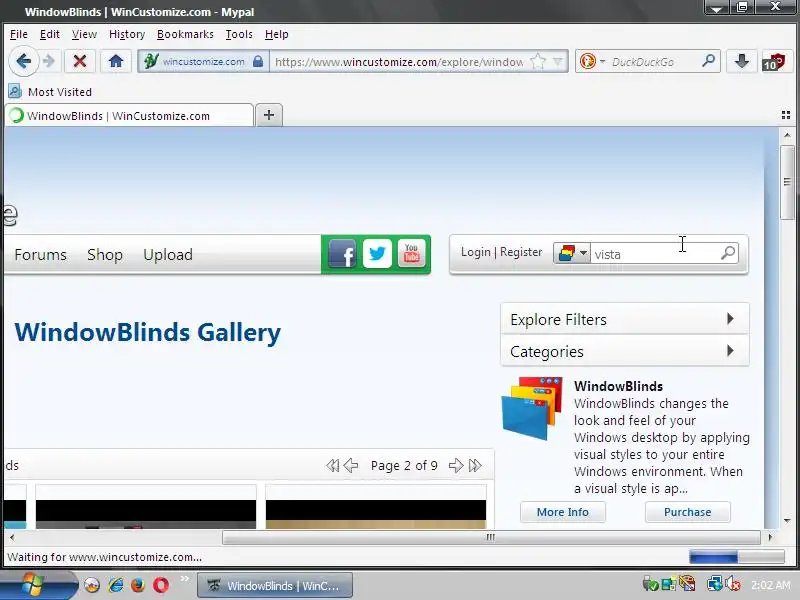800x600 pixels.
Task: Click the taskbar clock showing 2:02 AM
Action: pos(770,585)
